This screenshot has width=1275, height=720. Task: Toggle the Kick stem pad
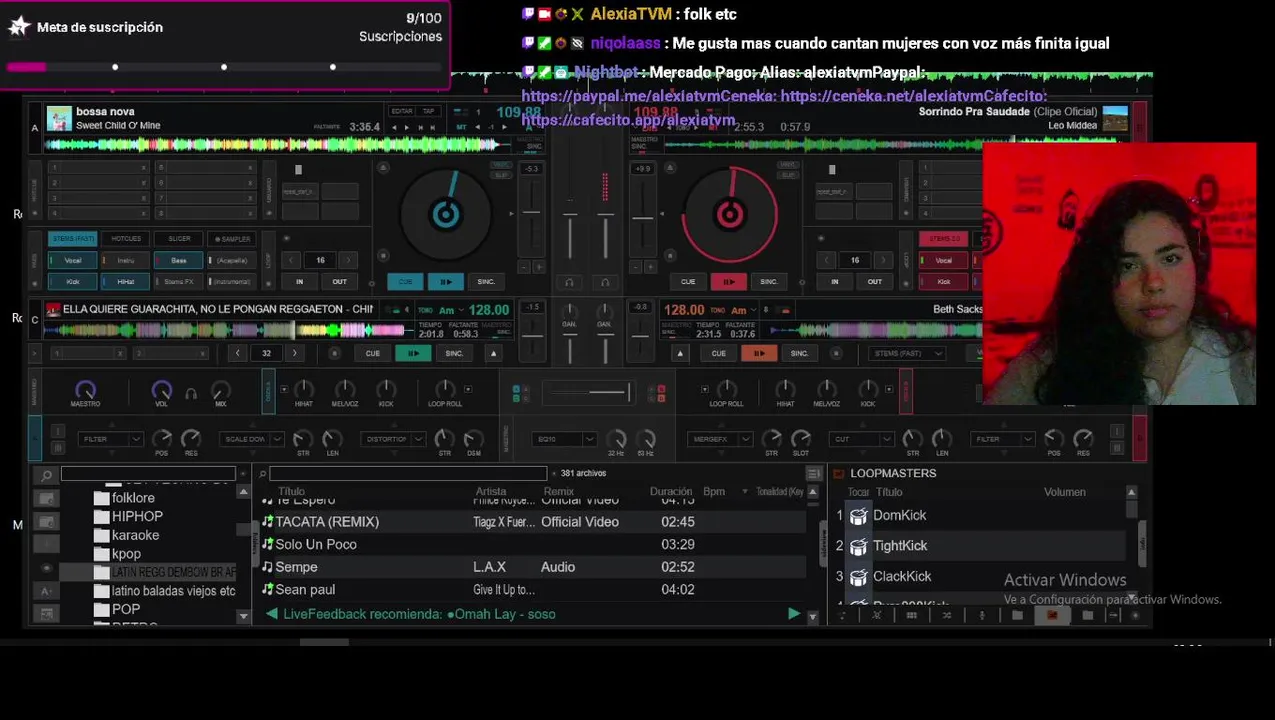(x=73, y=282)
